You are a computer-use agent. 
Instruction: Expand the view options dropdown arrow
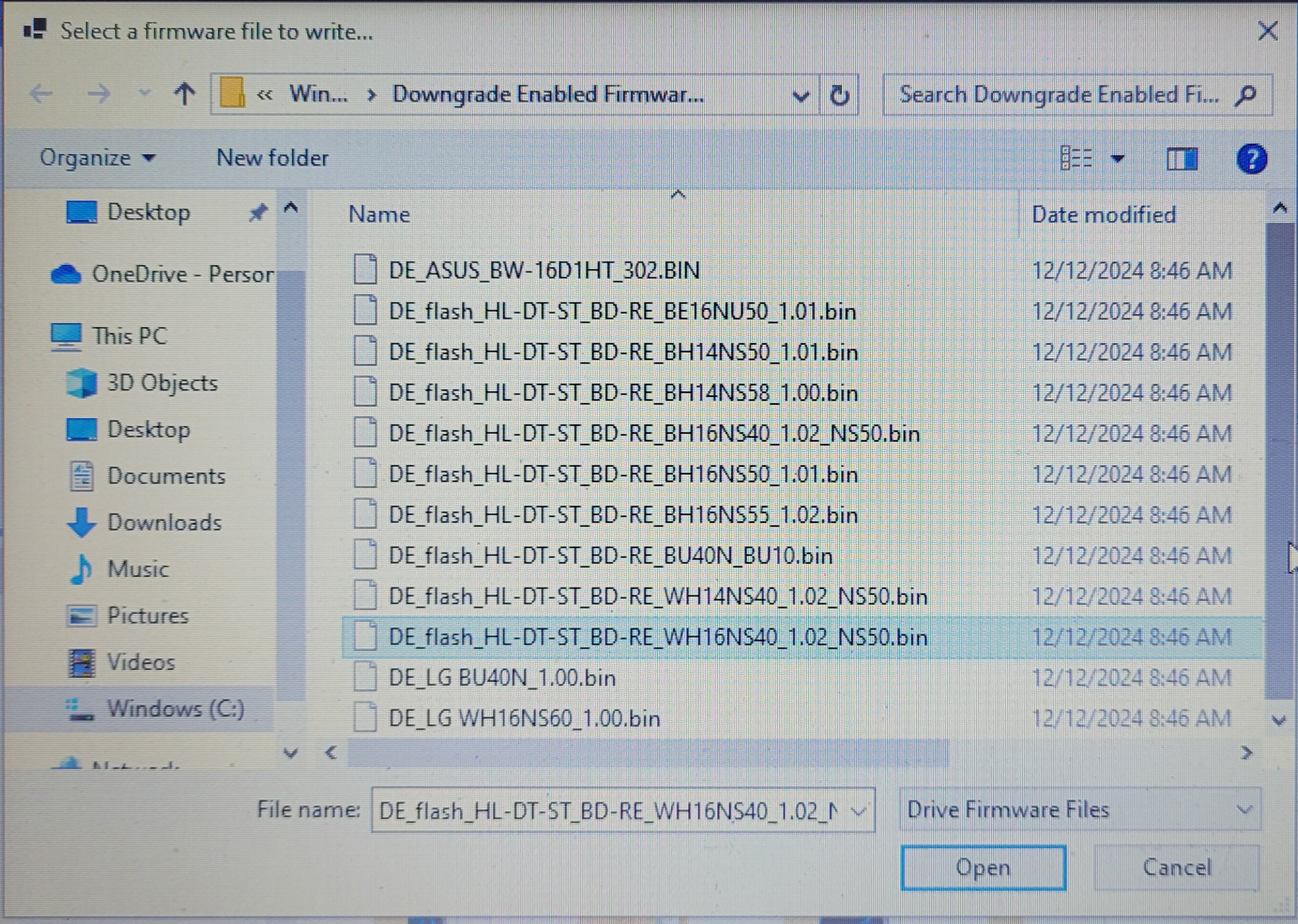[1117, 159]
